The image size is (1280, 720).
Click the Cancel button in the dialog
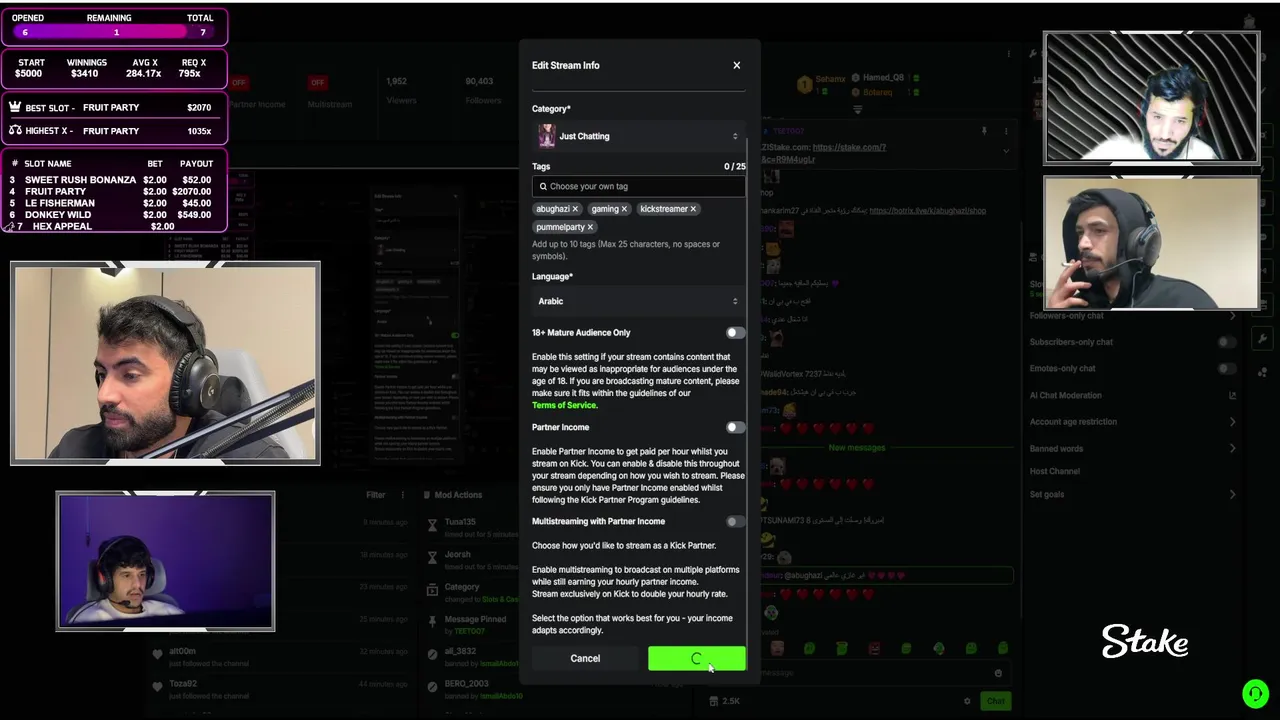pyautogui.click(x=585, y=658)
